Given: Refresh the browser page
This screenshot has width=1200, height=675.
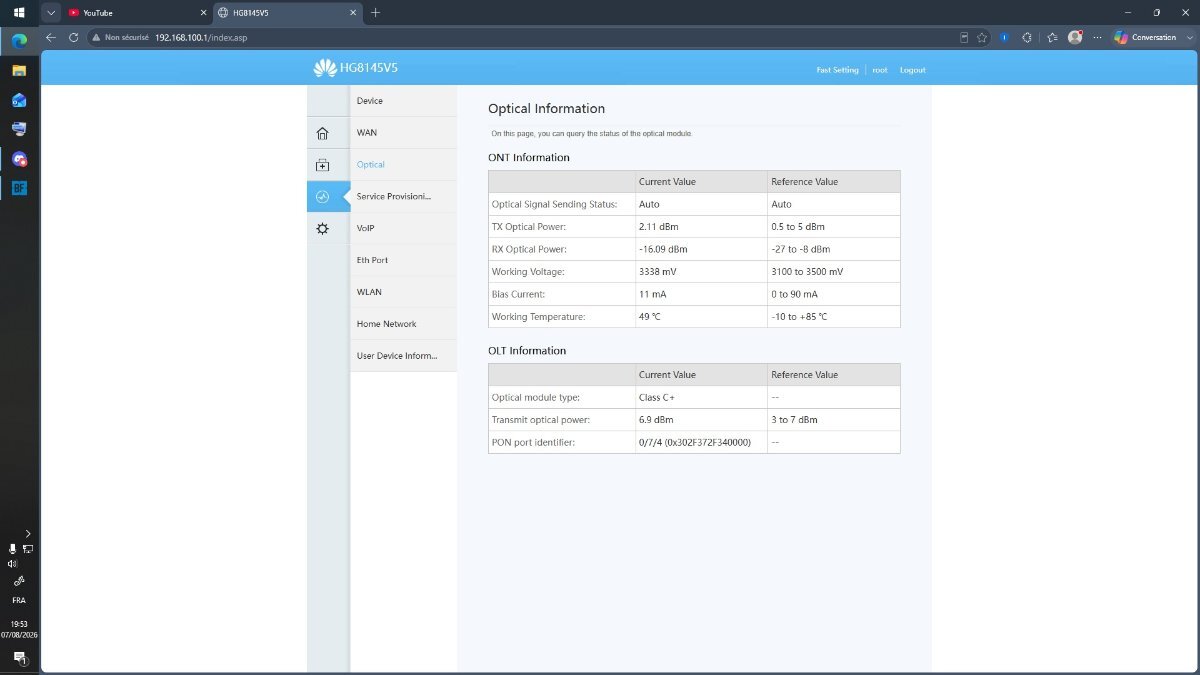Looking at the screenshot, I should [x=73, y=37].
